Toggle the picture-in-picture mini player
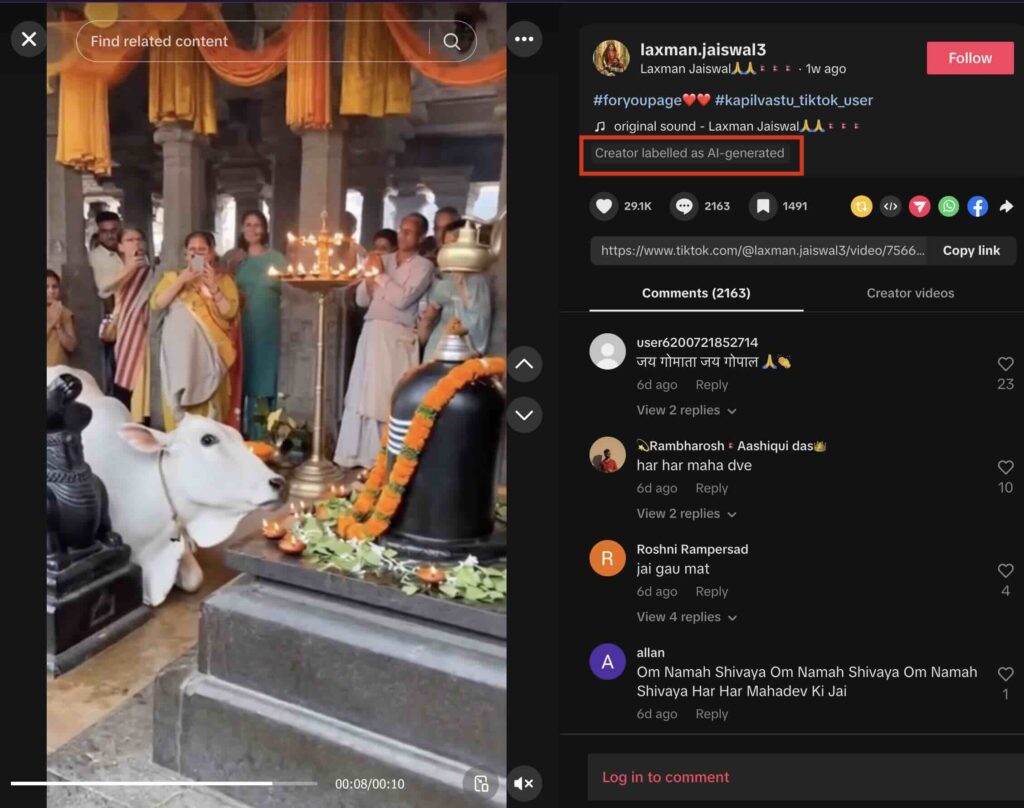The image size is (1024, 808). click(x=481, y=784)
